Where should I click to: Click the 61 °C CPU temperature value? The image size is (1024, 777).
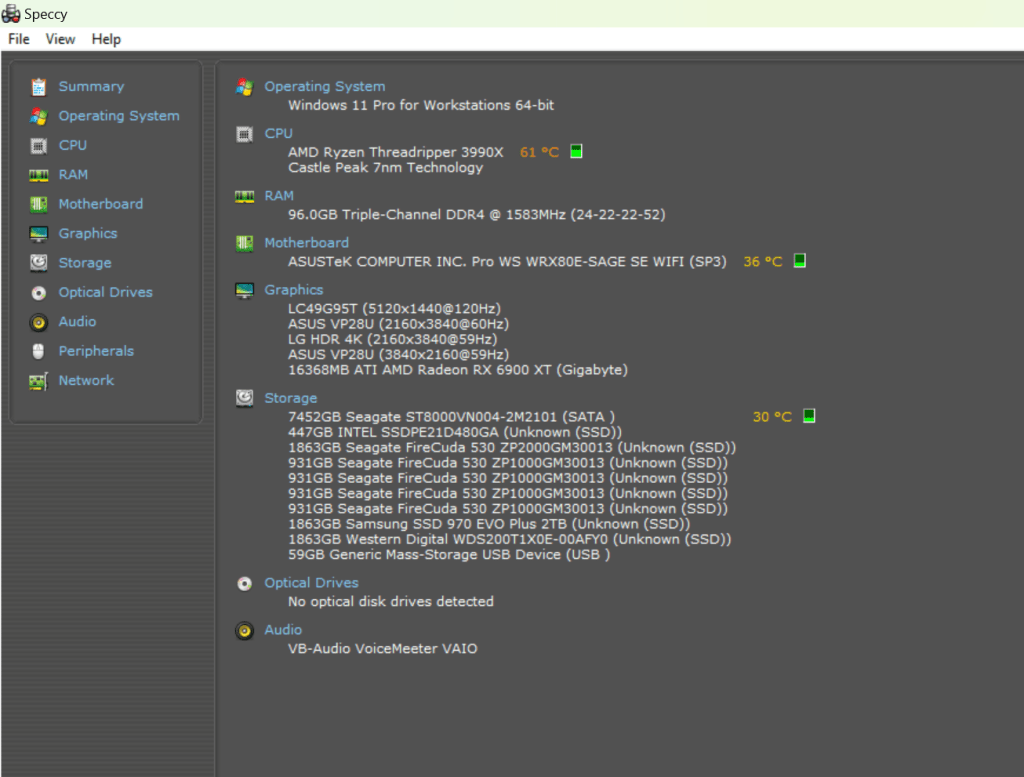pyautogui.click(x=539, y=152)
